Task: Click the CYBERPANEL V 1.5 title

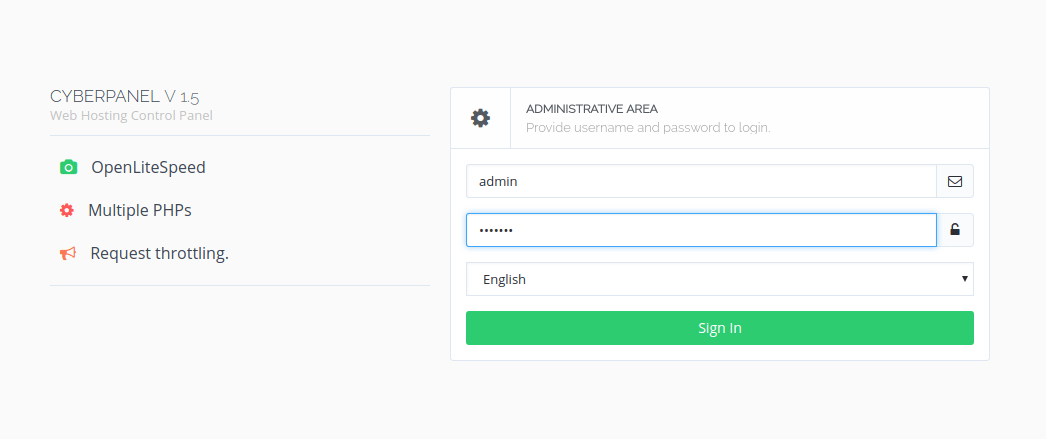Action: tap(124, 96)
